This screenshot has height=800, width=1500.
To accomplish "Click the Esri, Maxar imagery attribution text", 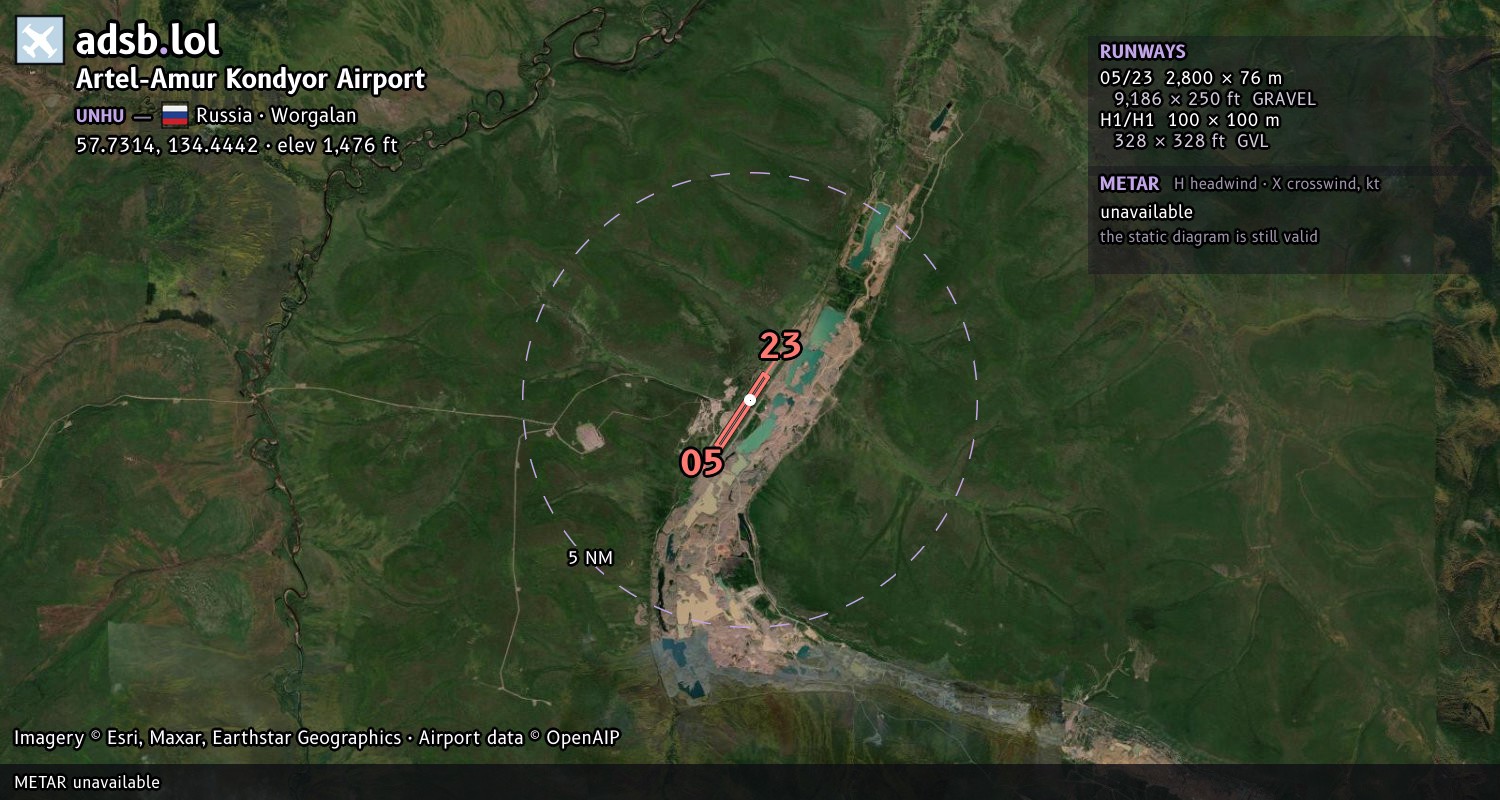I will [x=316, y=738].
